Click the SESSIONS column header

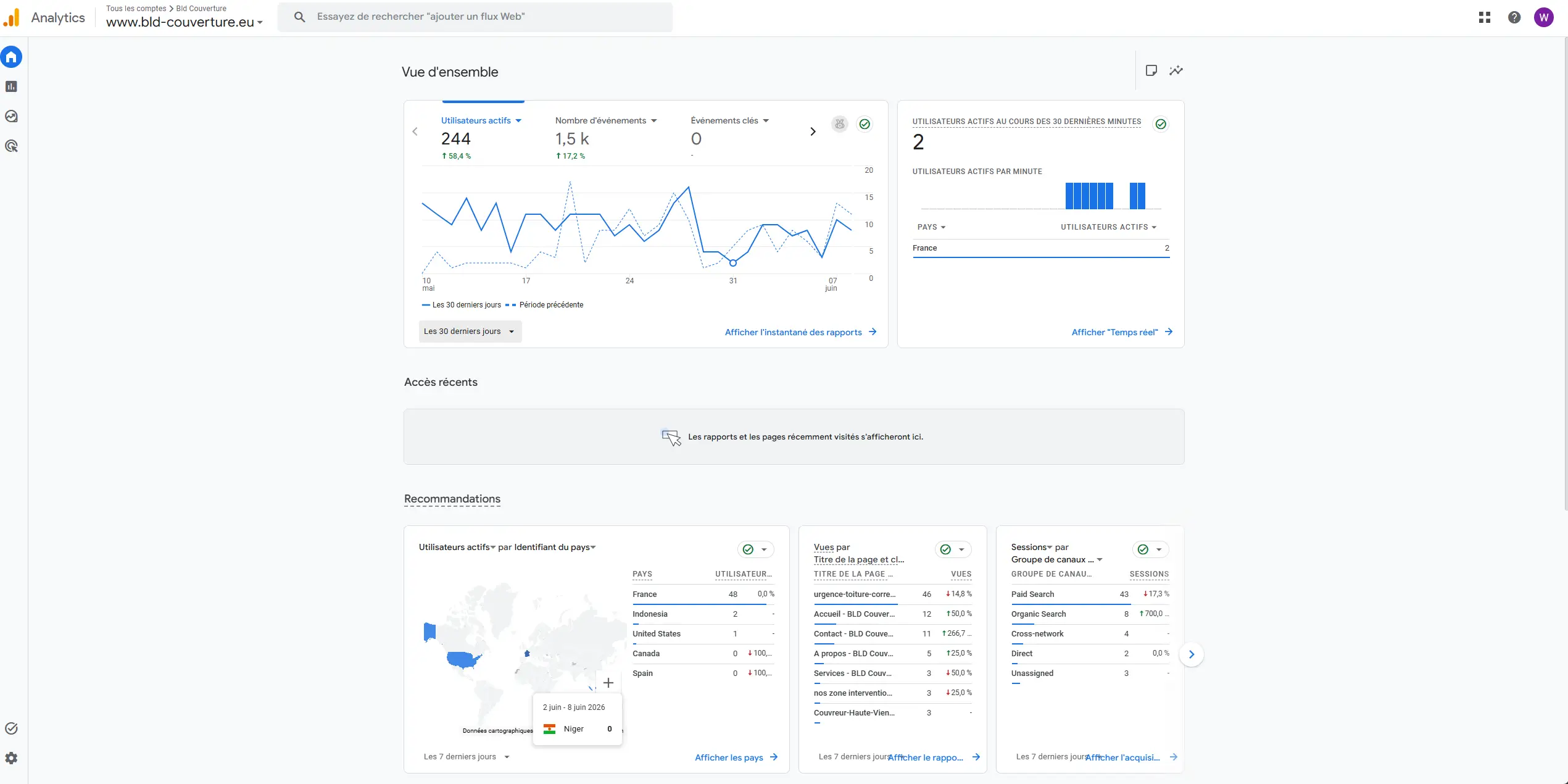click(x=1149, y=574)
